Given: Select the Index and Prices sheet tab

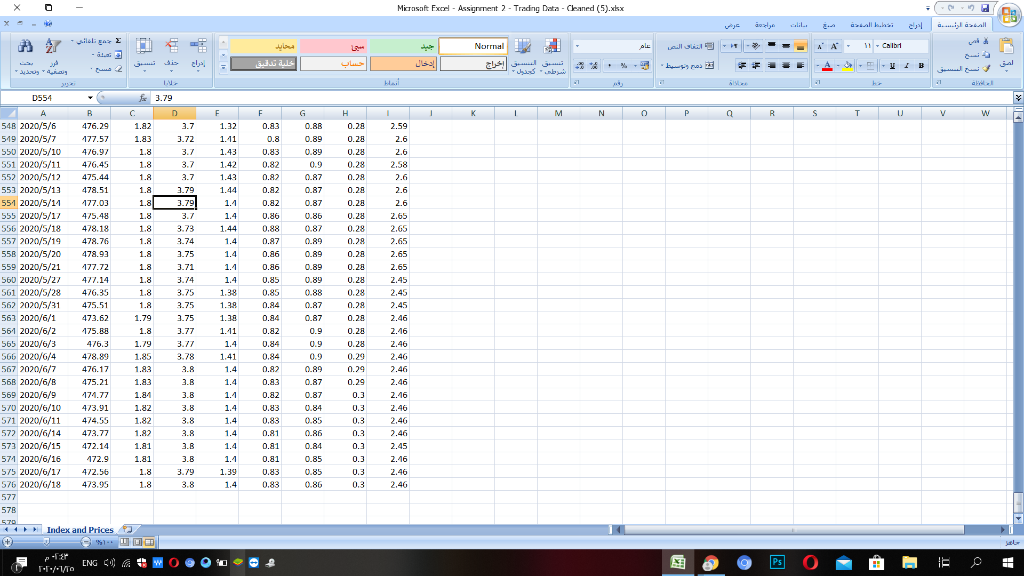Looking at the screenshot, I should [80, 530].
